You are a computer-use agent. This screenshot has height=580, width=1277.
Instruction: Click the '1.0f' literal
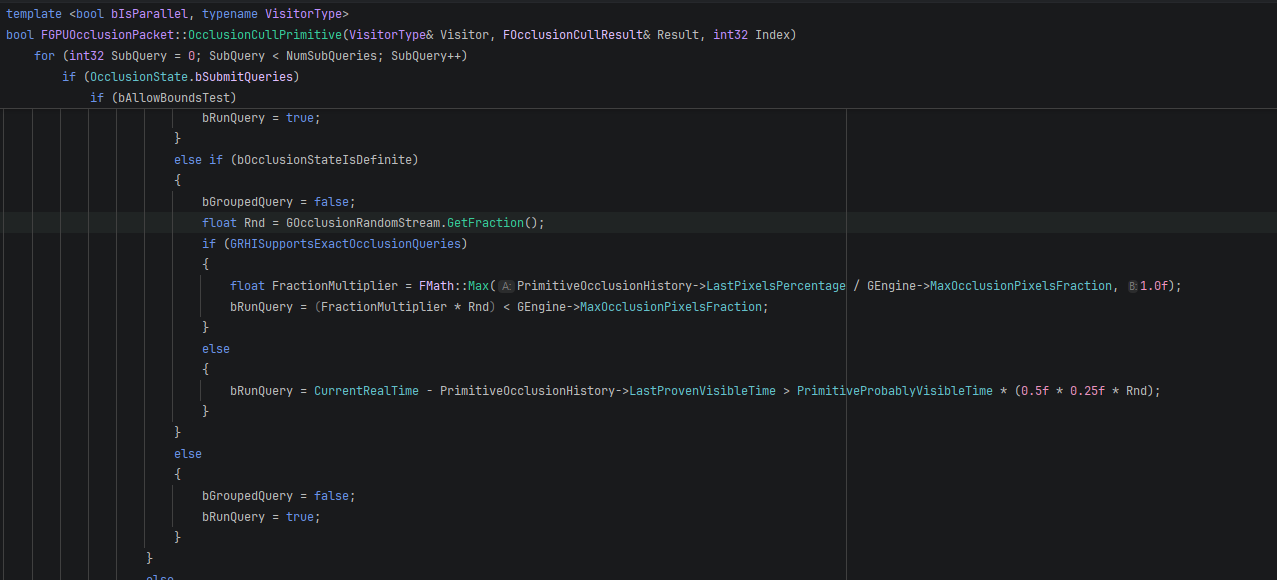click(1154, 286)
